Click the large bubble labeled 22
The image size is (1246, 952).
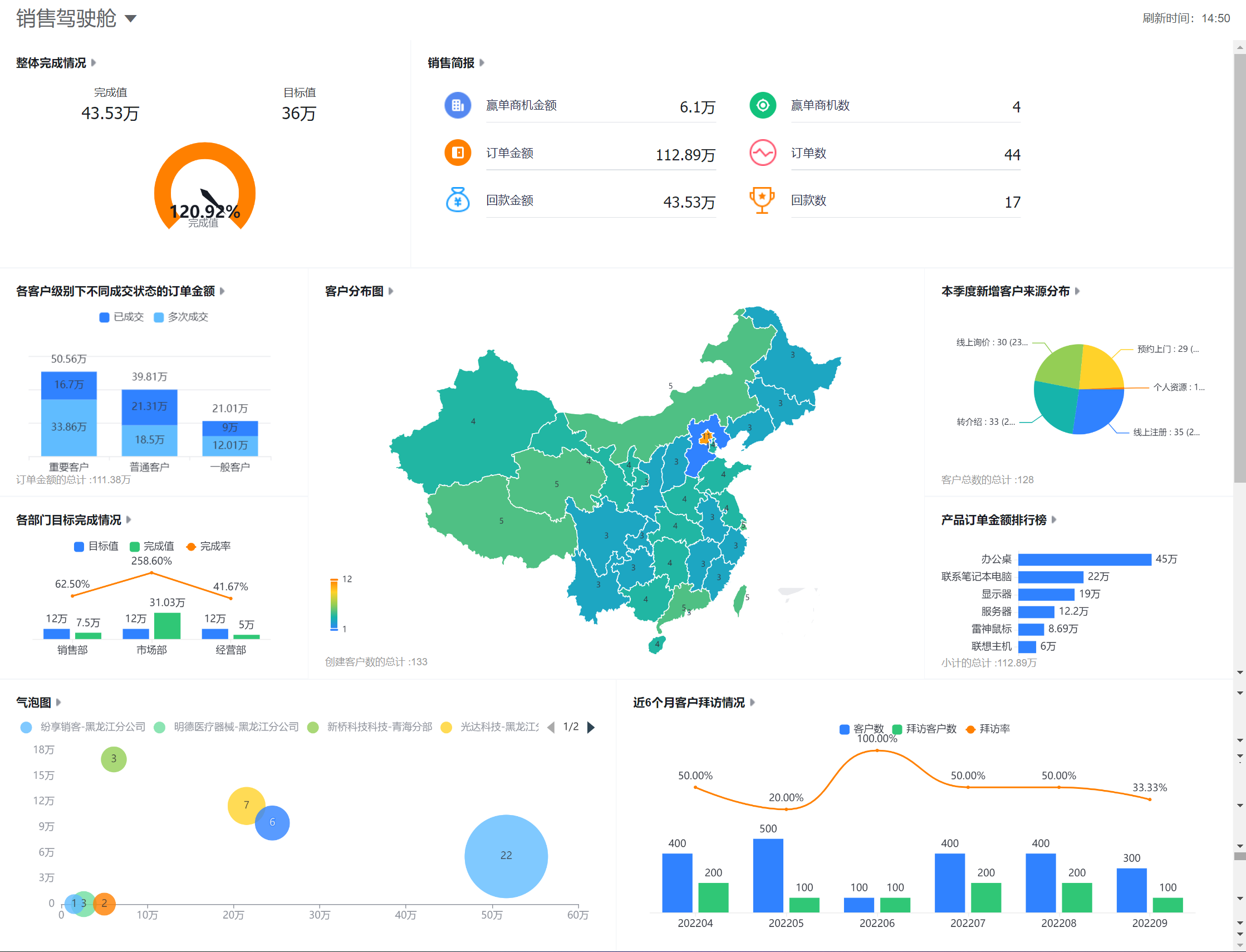coord(506,856)
